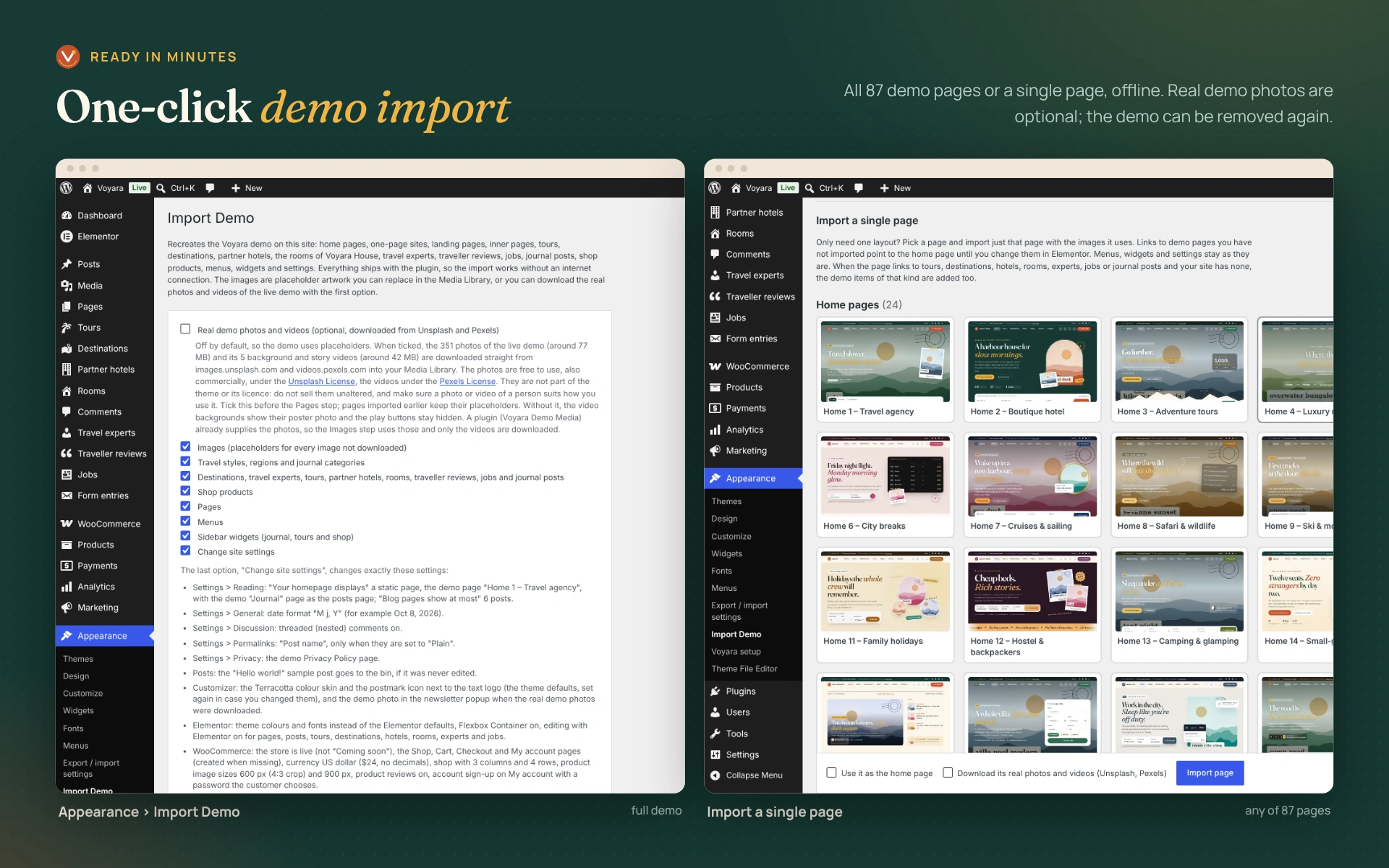This screenshot has width=1389, height=868.
Task: Click the Voyara home icon in the left window's admin bar
Action: (88, 188)
